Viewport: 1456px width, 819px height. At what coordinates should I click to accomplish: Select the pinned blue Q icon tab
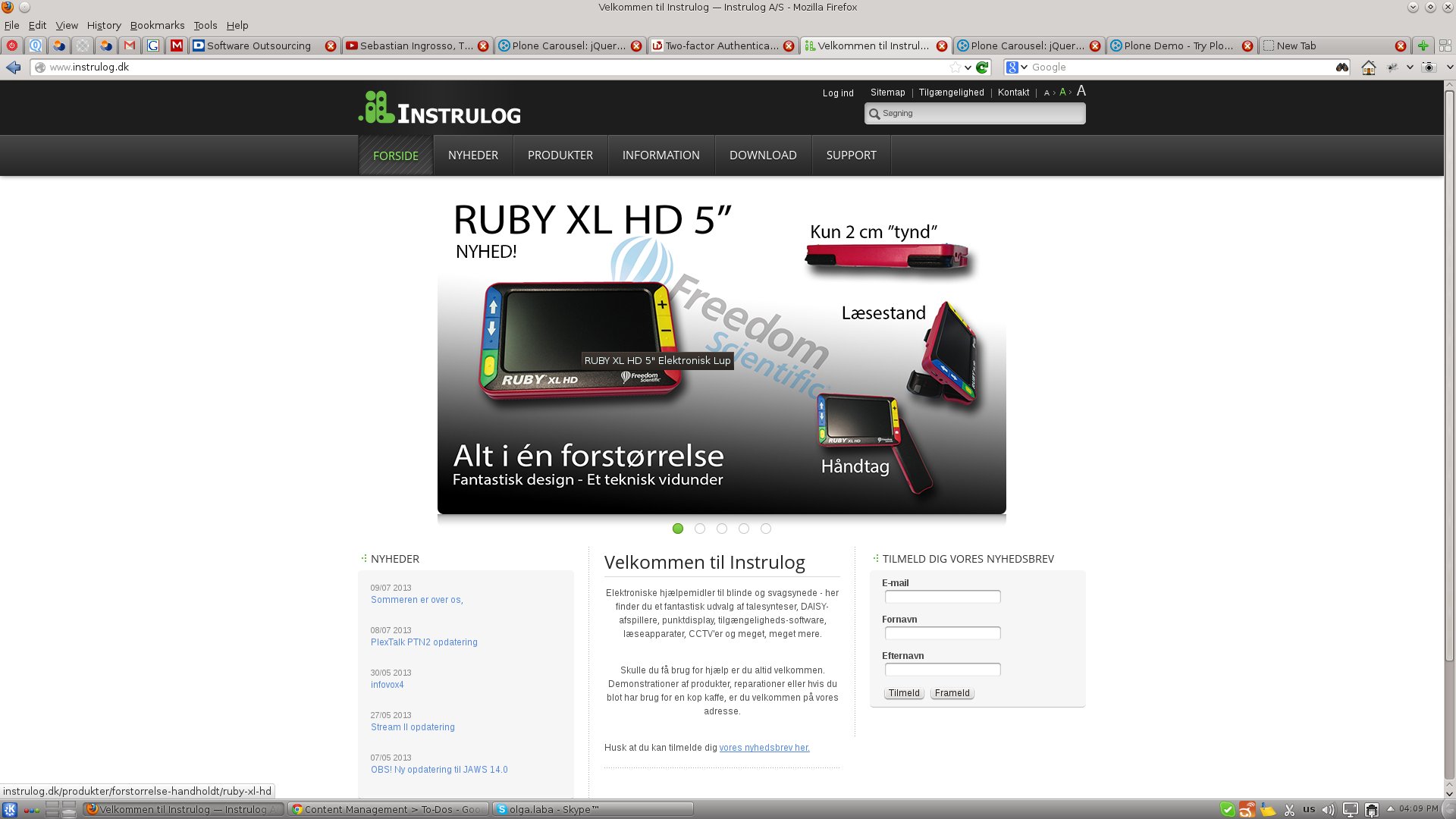(x=36, y=45)
